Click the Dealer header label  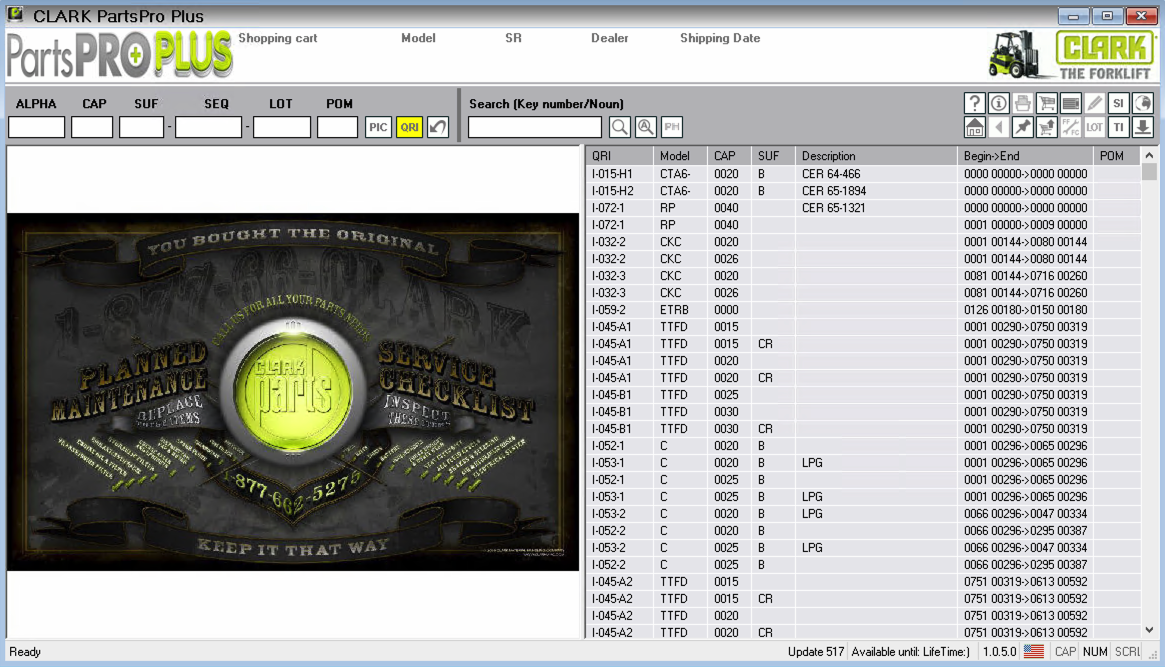click(x=609, y=38)
